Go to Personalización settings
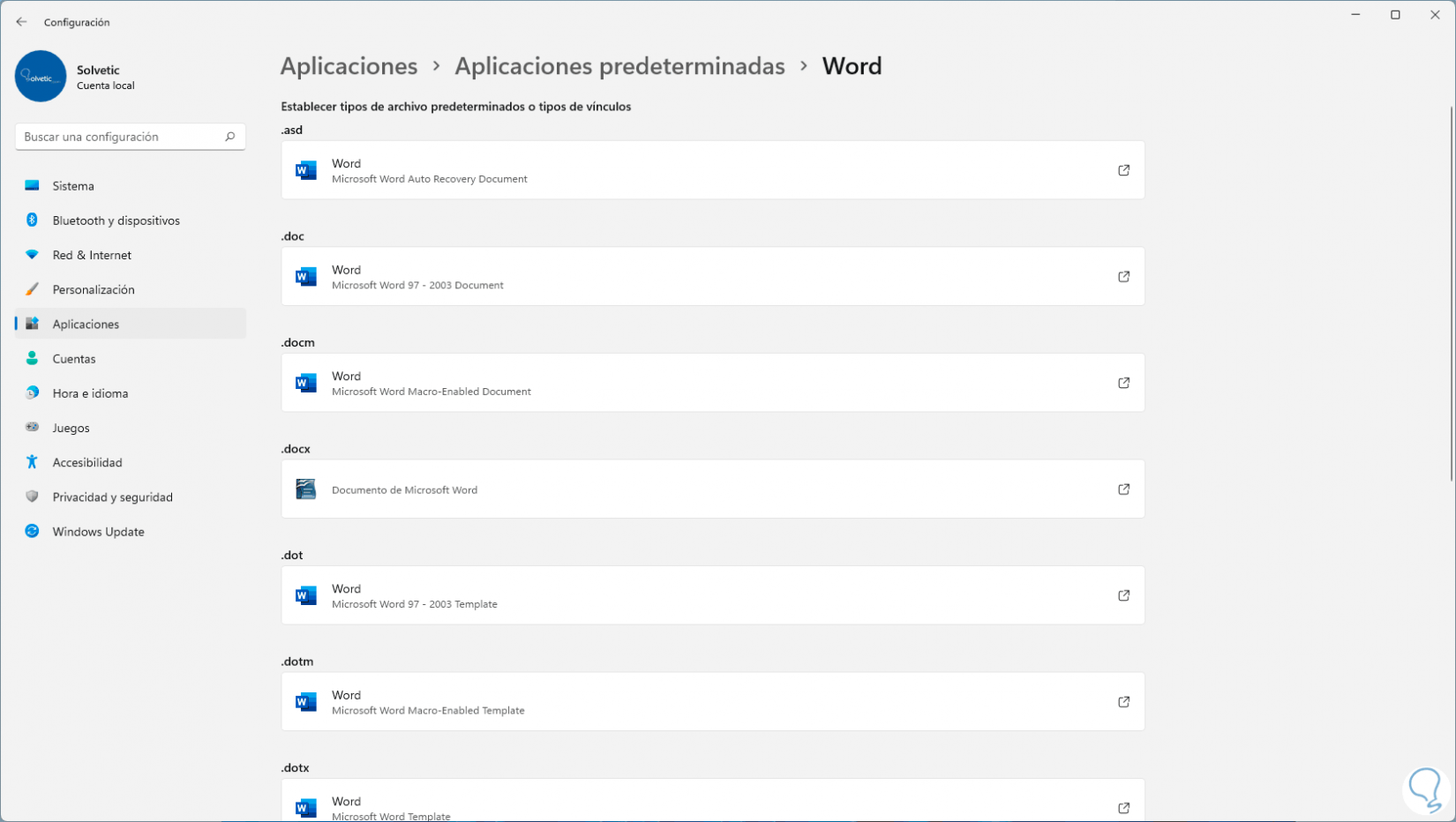This screenshot has height=822, width=1456. (x=94, y=289)
